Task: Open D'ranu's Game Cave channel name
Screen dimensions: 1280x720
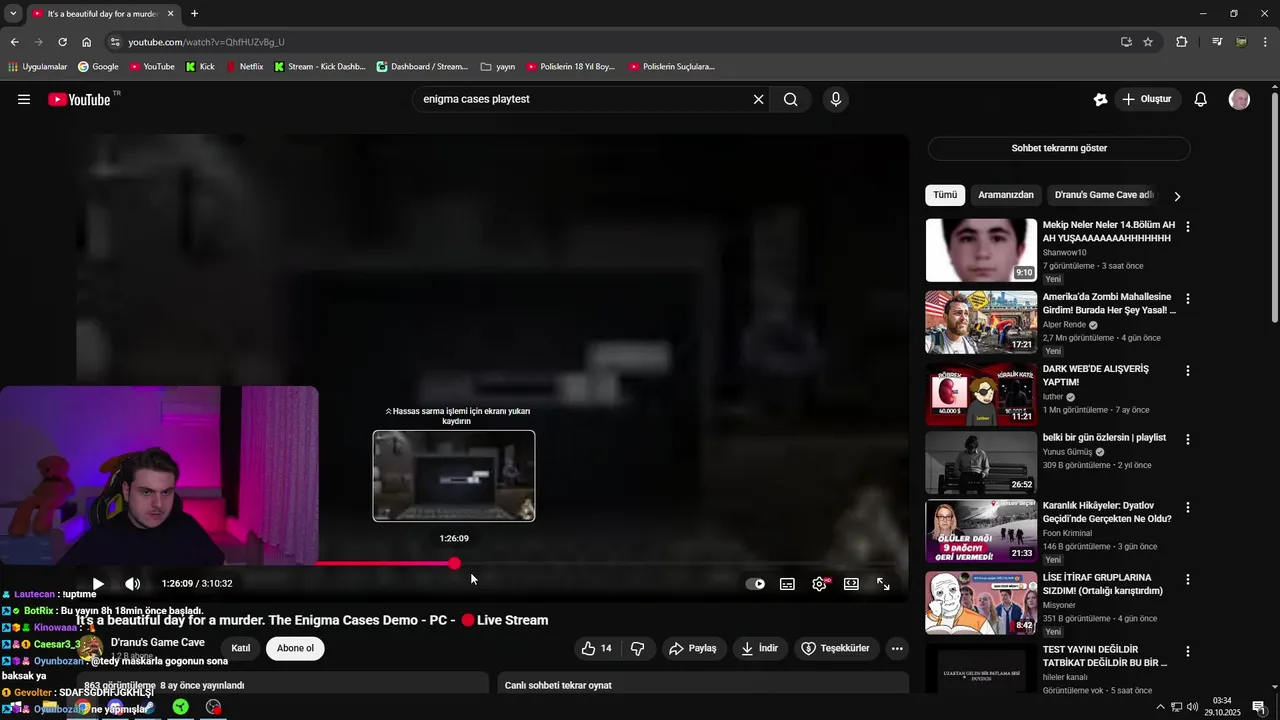Action: click(x=157, y=642)
